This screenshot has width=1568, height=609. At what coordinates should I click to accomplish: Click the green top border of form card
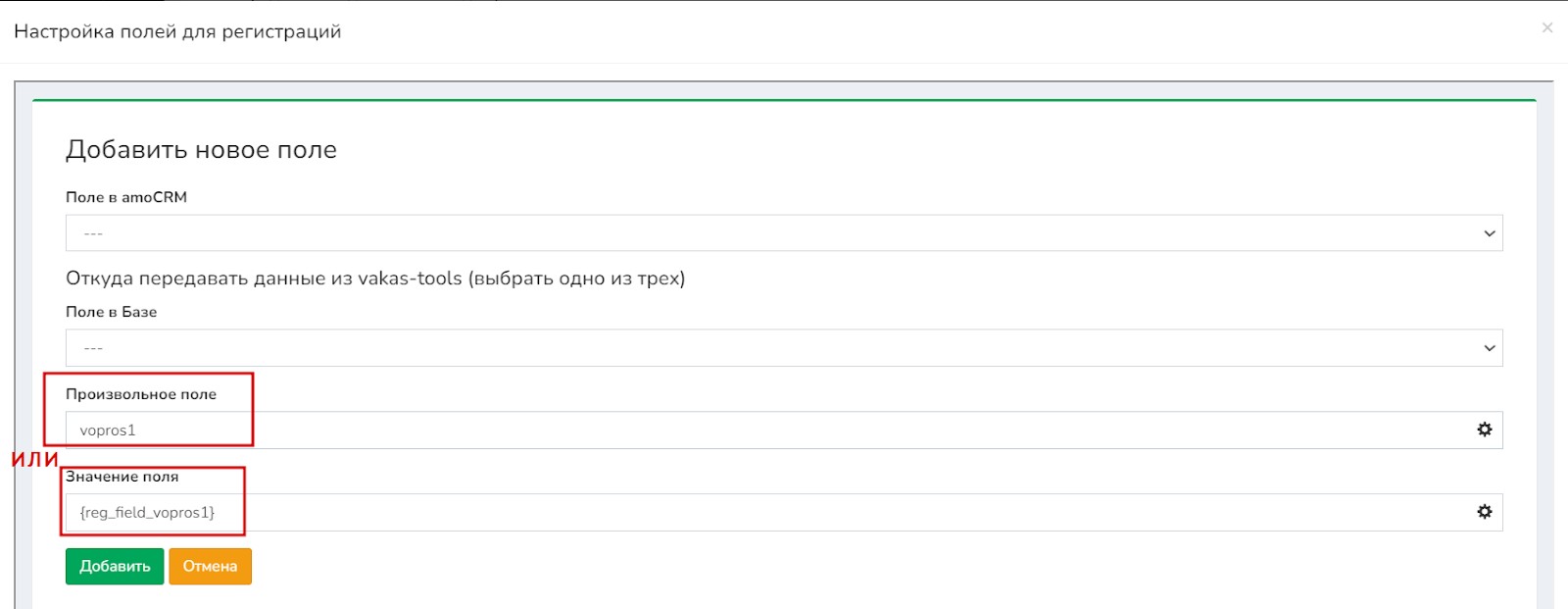(x=784, y=100)
